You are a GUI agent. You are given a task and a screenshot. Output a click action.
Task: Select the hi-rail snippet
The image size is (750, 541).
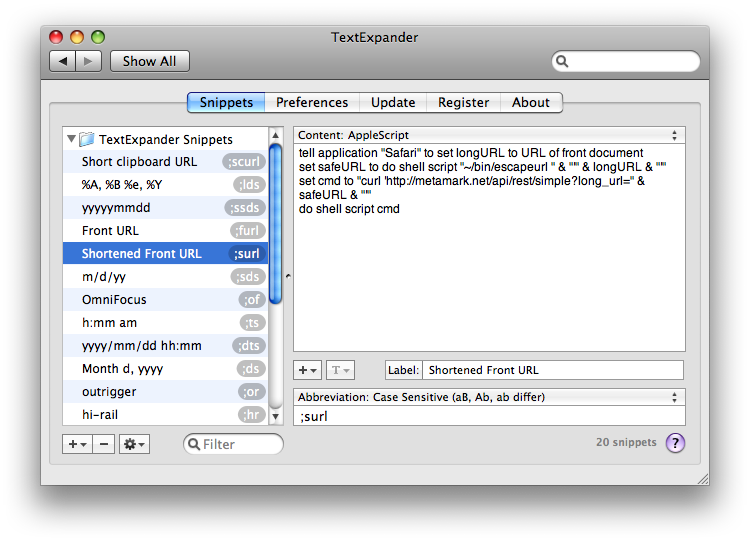coord(165,414)
